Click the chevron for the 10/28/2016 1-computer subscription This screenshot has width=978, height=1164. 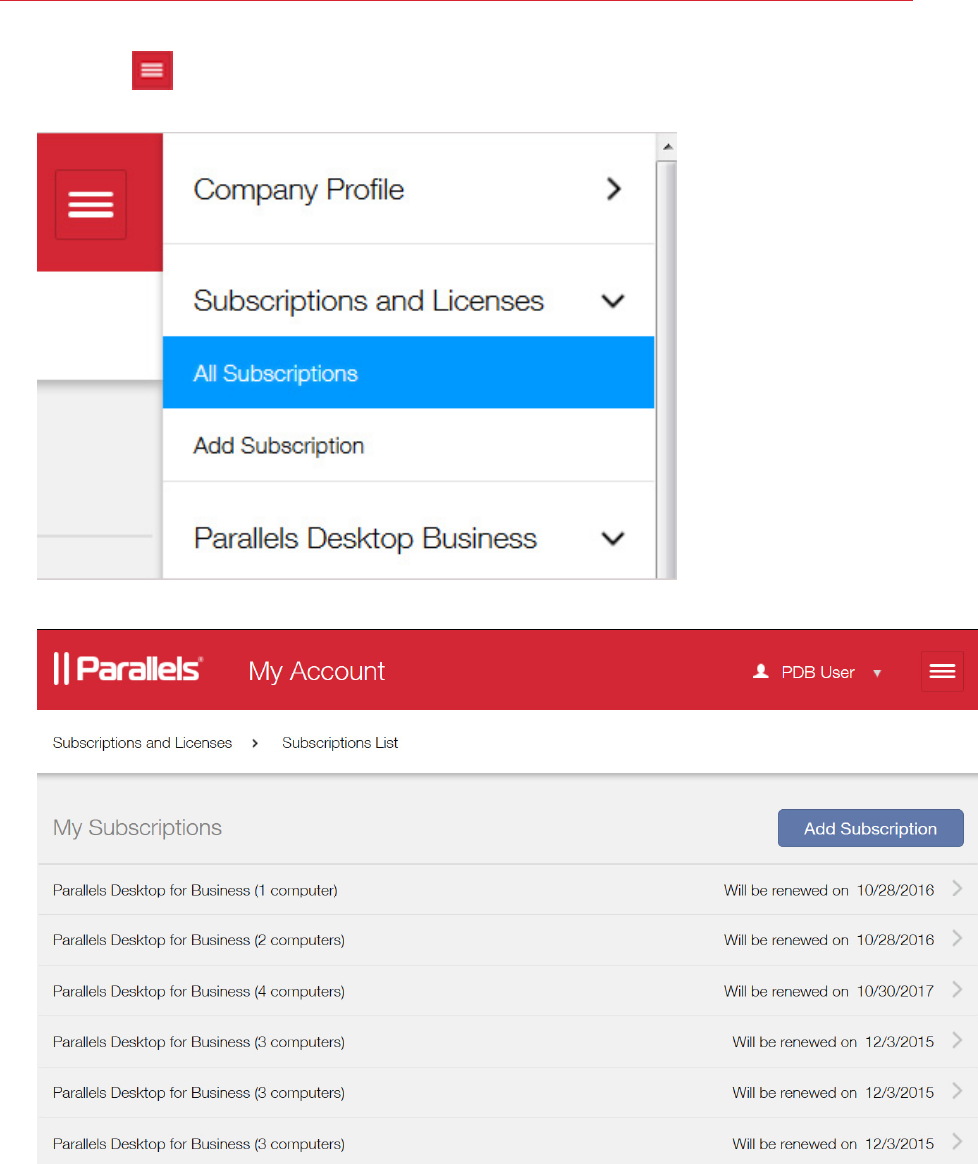tap(957, 889)
